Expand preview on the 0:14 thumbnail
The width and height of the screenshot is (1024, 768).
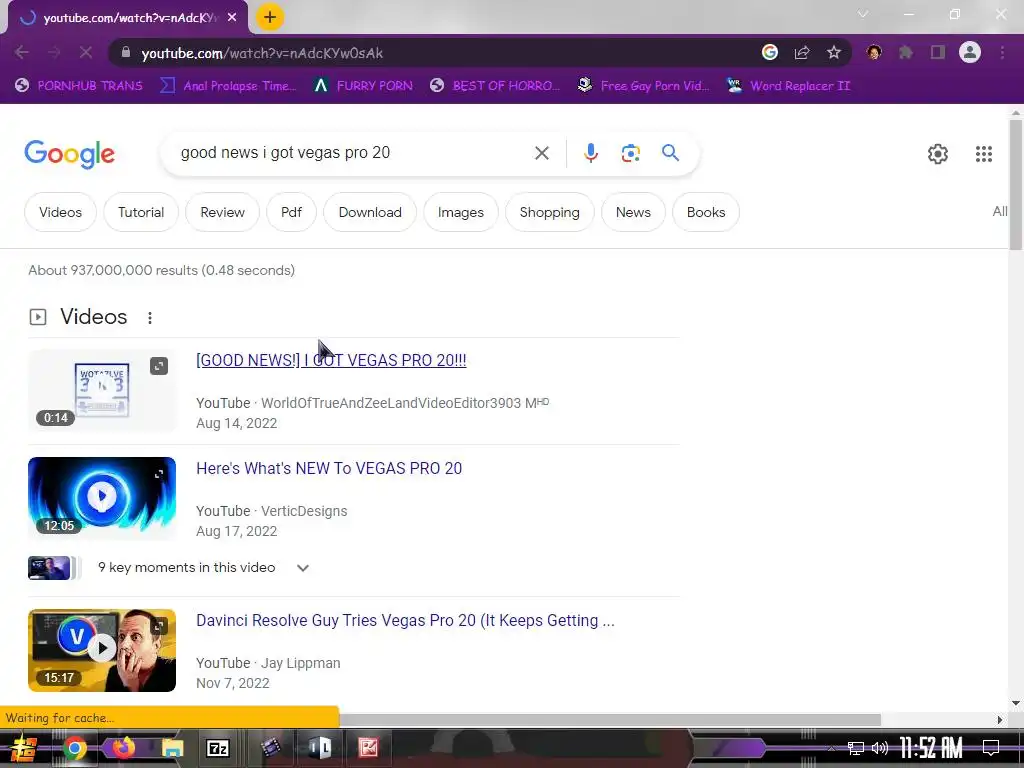click(159, 366)
